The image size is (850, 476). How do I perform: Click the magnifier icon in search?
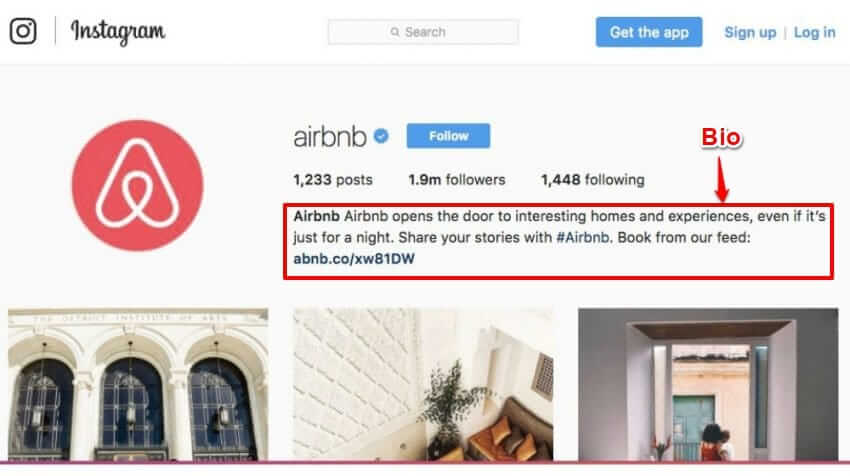coord(395,33)
